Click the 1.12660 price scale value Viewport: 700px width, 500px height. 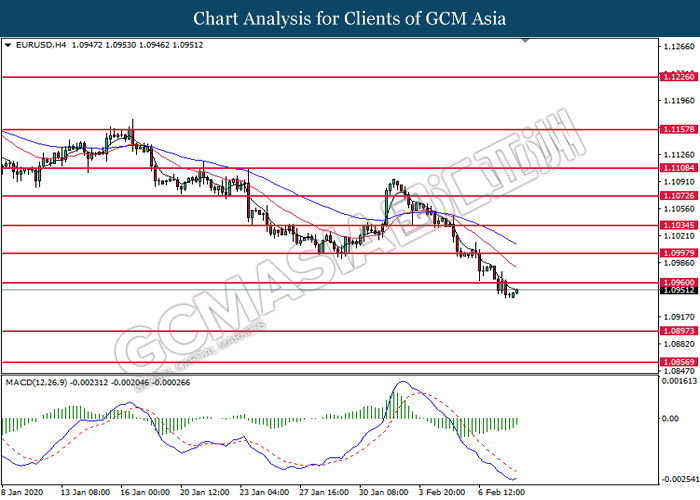679,46
